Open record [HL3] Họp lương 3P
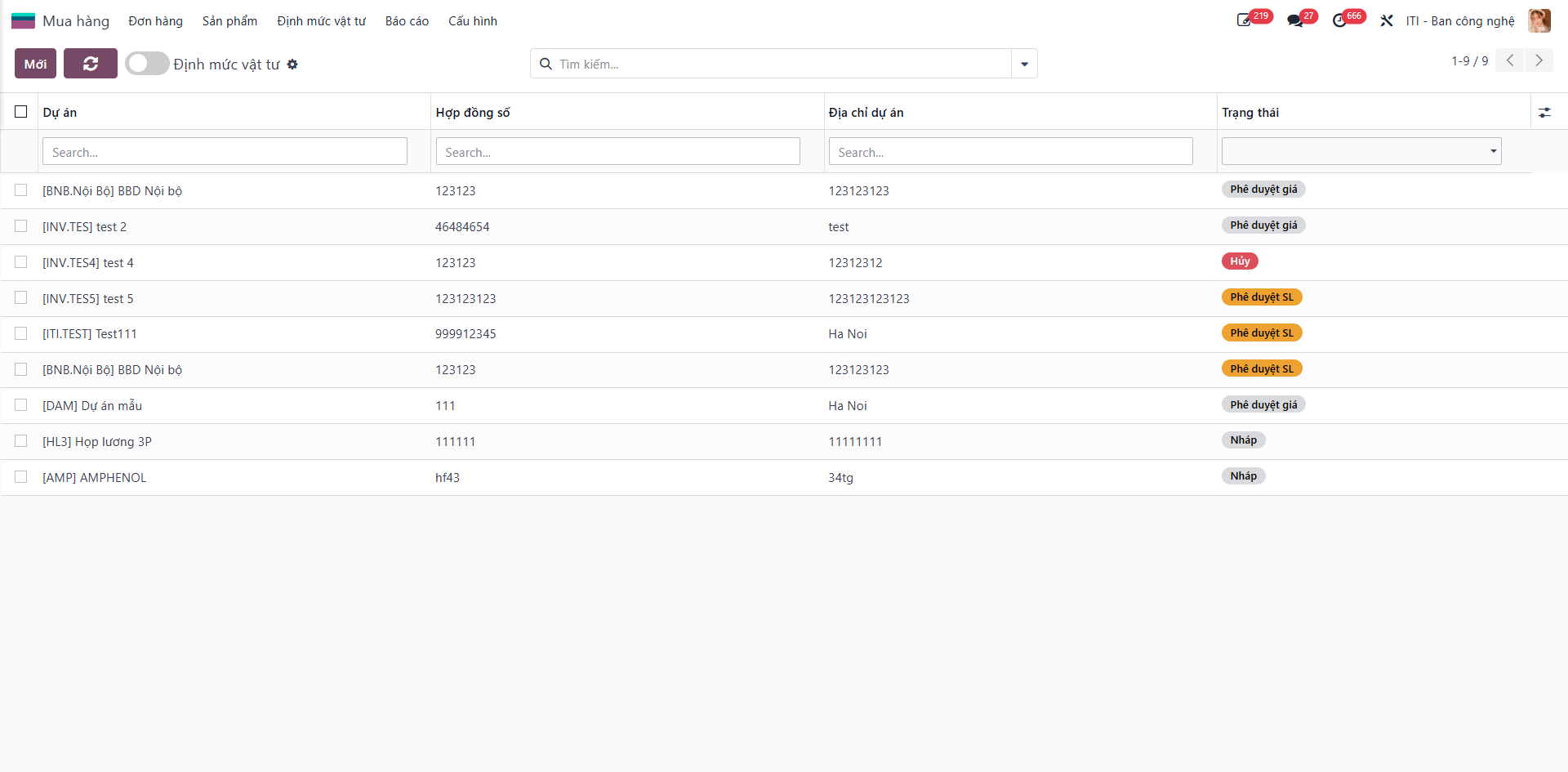This screenshot has height=772, width=1568. [97, 442]
